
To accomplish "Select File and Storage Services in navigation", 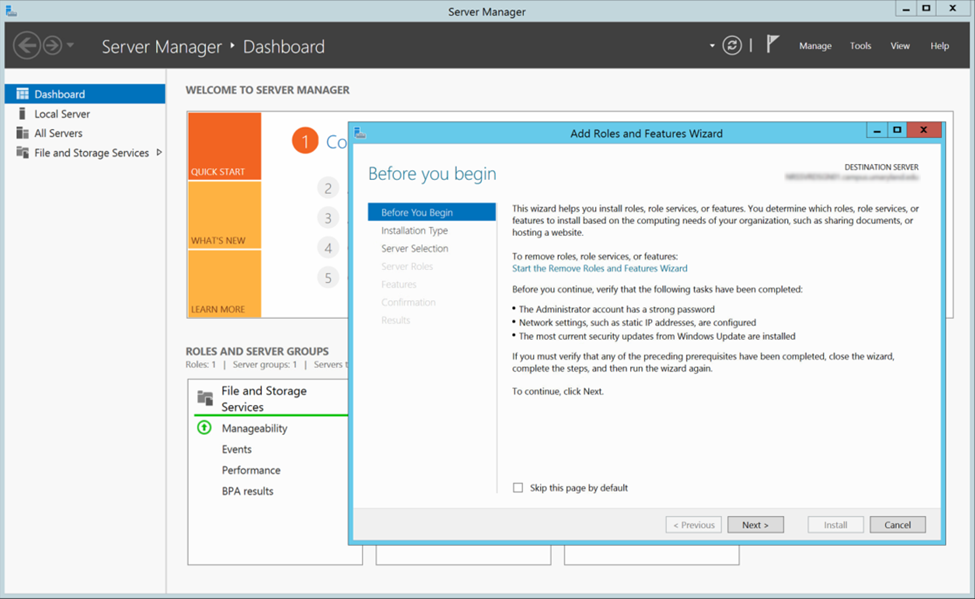I will [x=85, y=153].
